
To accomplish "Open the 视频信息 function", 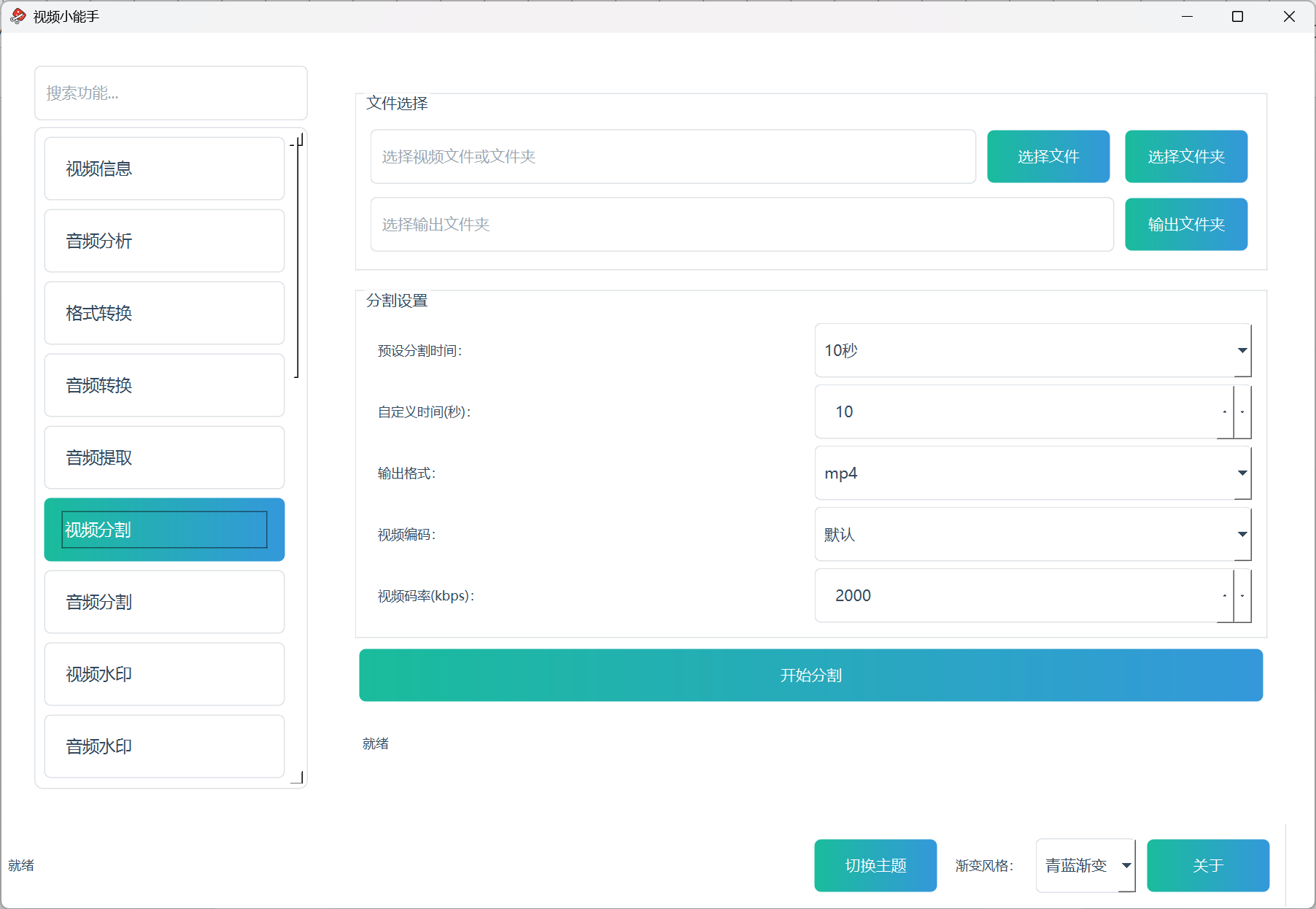I will tap(164, 169).
